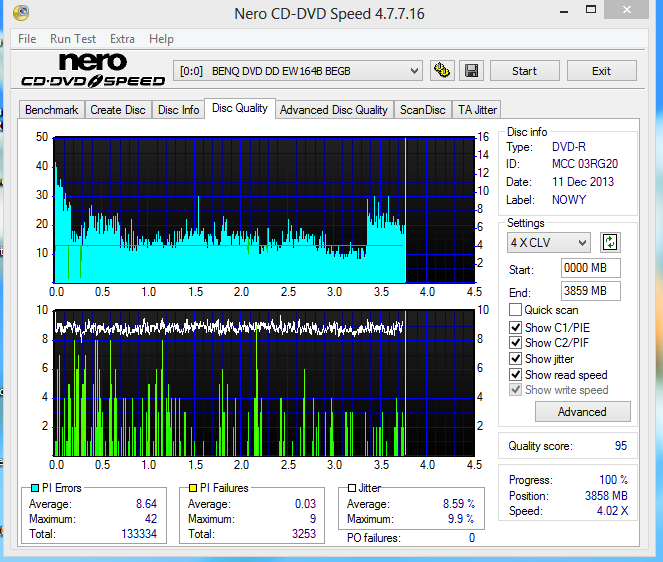This screenshot has height=562, width=663.
Task: Click PI Failures average 0.03
Action: pos(305,504)
